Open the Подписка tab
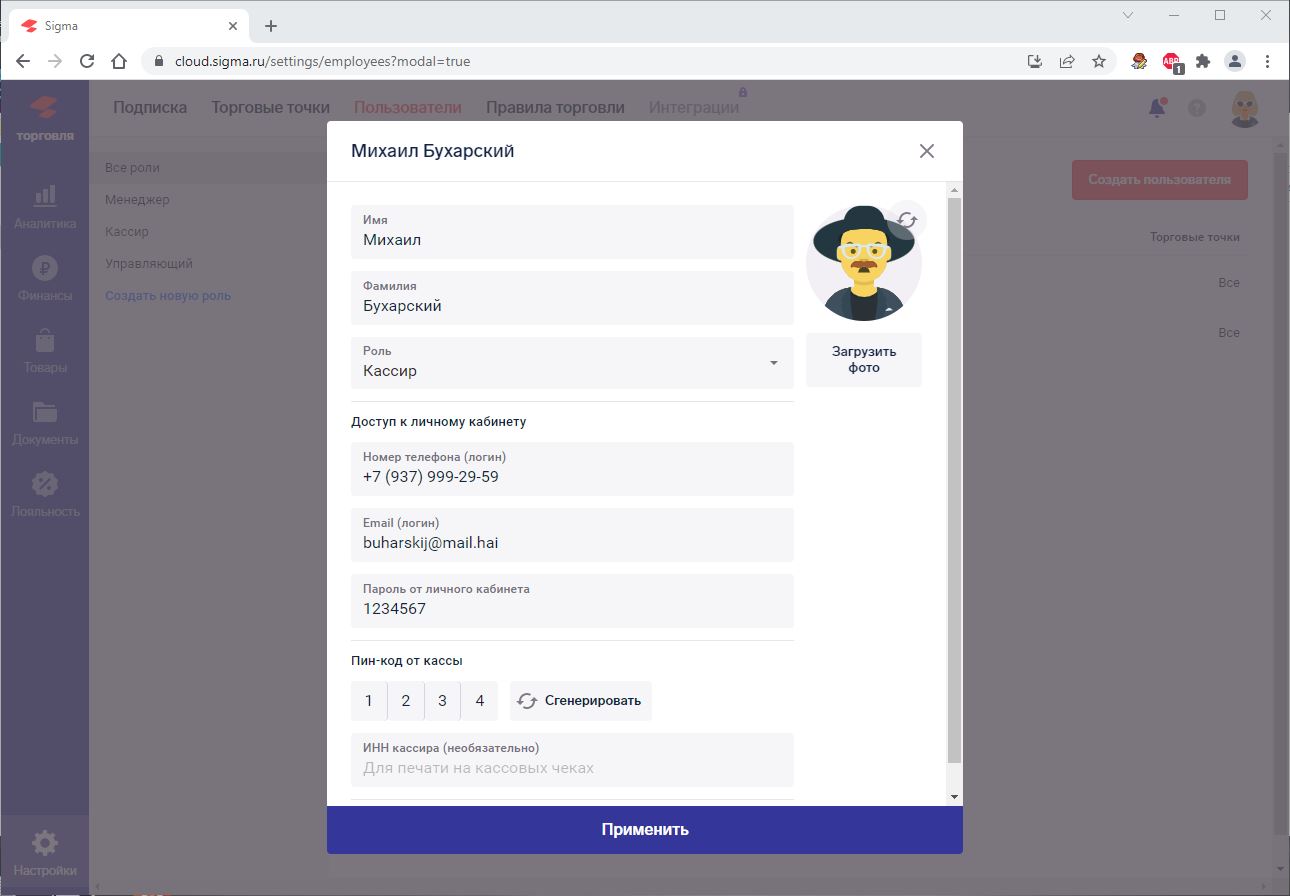1290x896 pixels. click(x=149, y=107)
